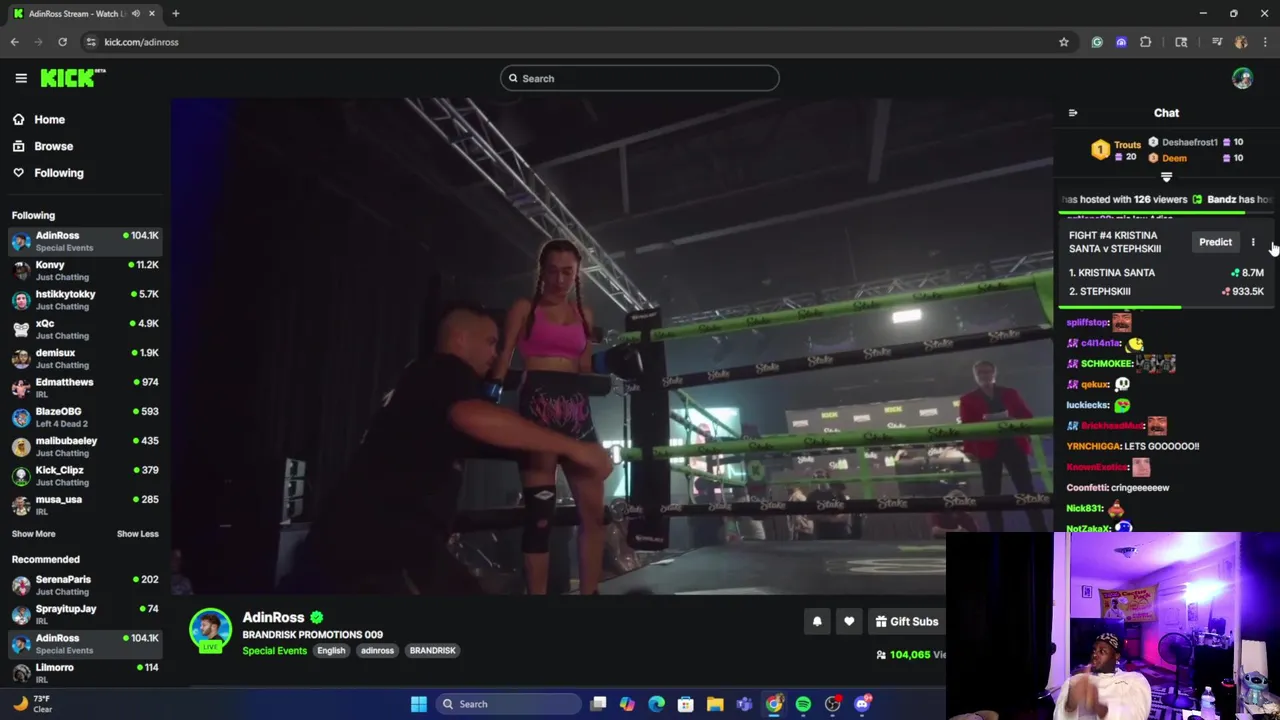The width and height of the screenshot is (1280, 720).
Task: Click Show Less in Following list
Action: point(137,534)
